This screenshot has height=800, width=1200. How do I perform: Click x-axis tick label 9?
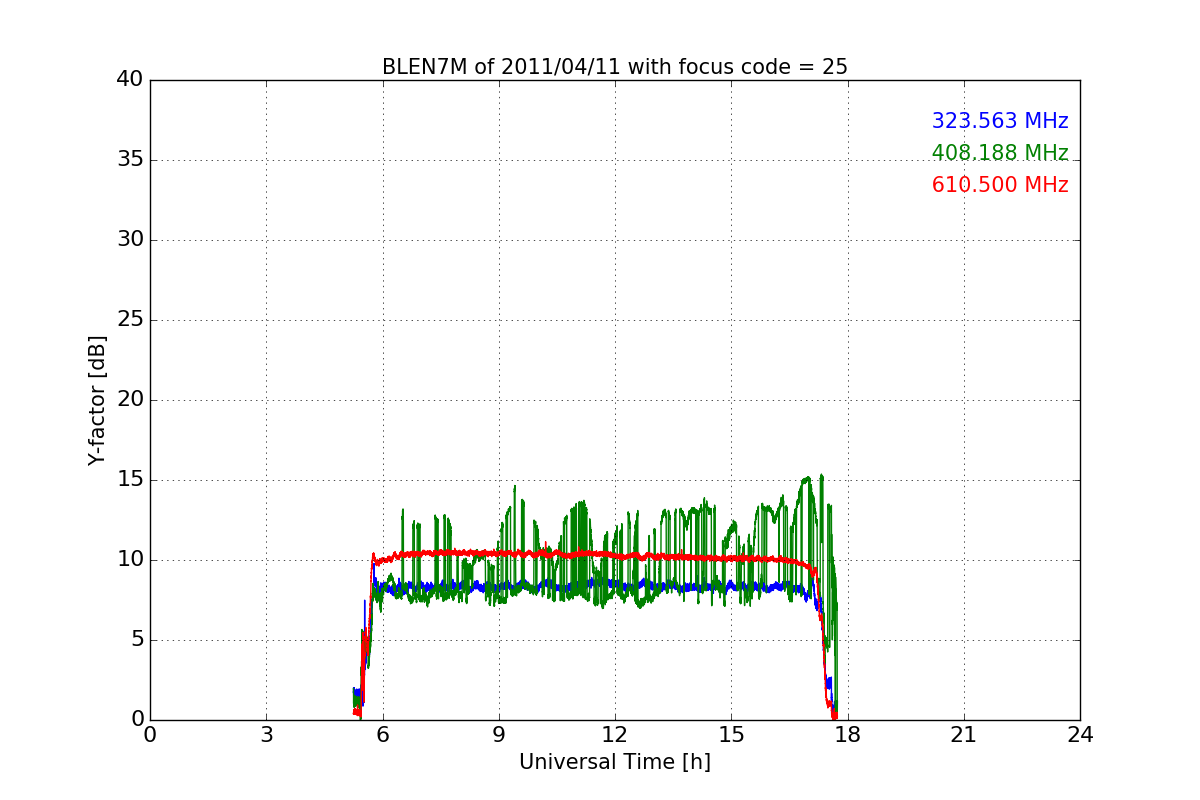point(499,735)
